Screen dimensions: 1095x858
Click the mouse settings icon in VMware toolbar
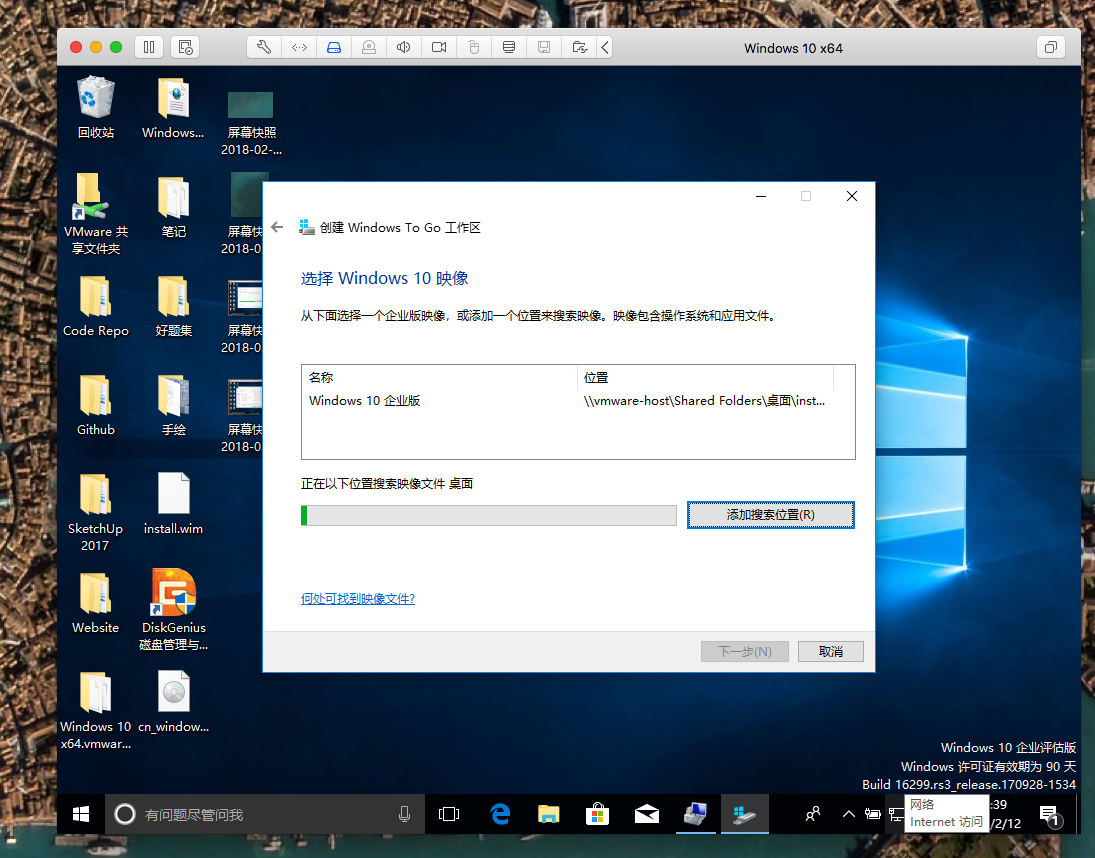(473, 46)
